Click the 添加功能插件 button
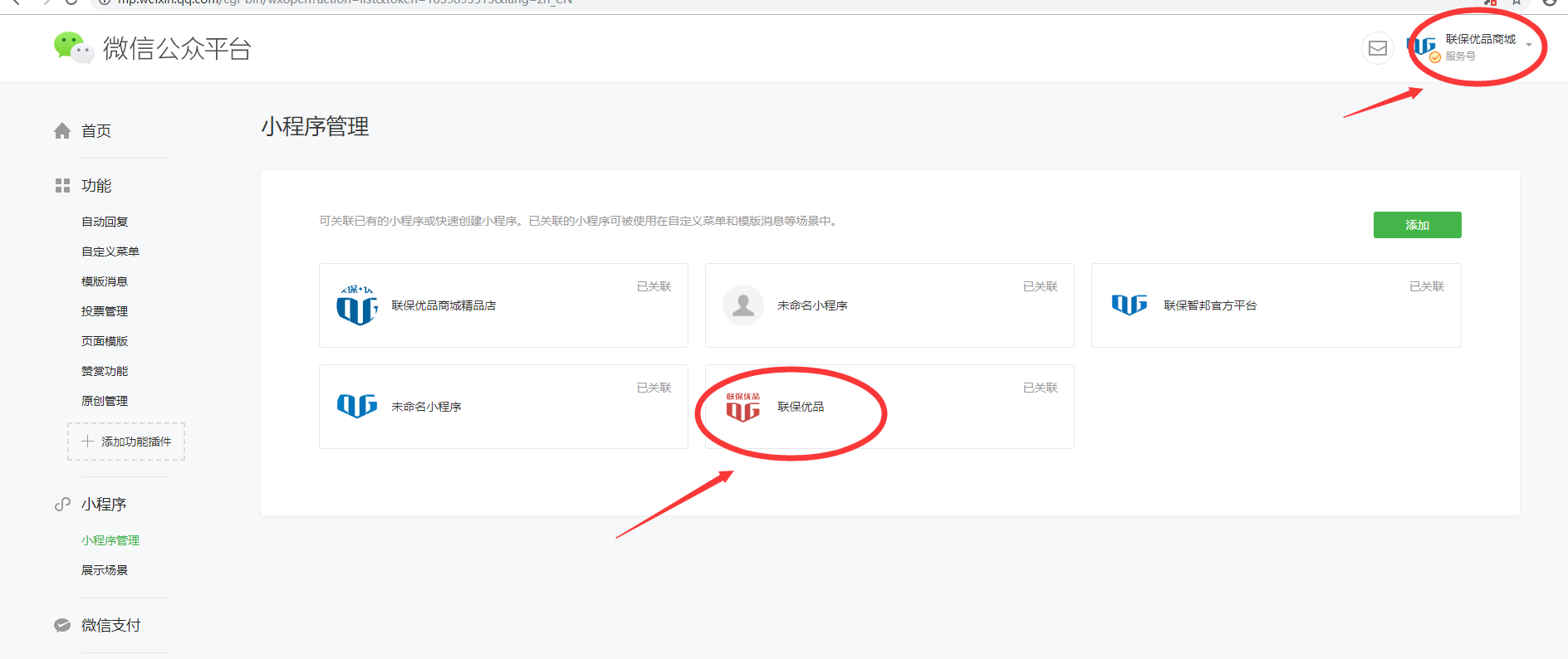 (x=126, y=442)
